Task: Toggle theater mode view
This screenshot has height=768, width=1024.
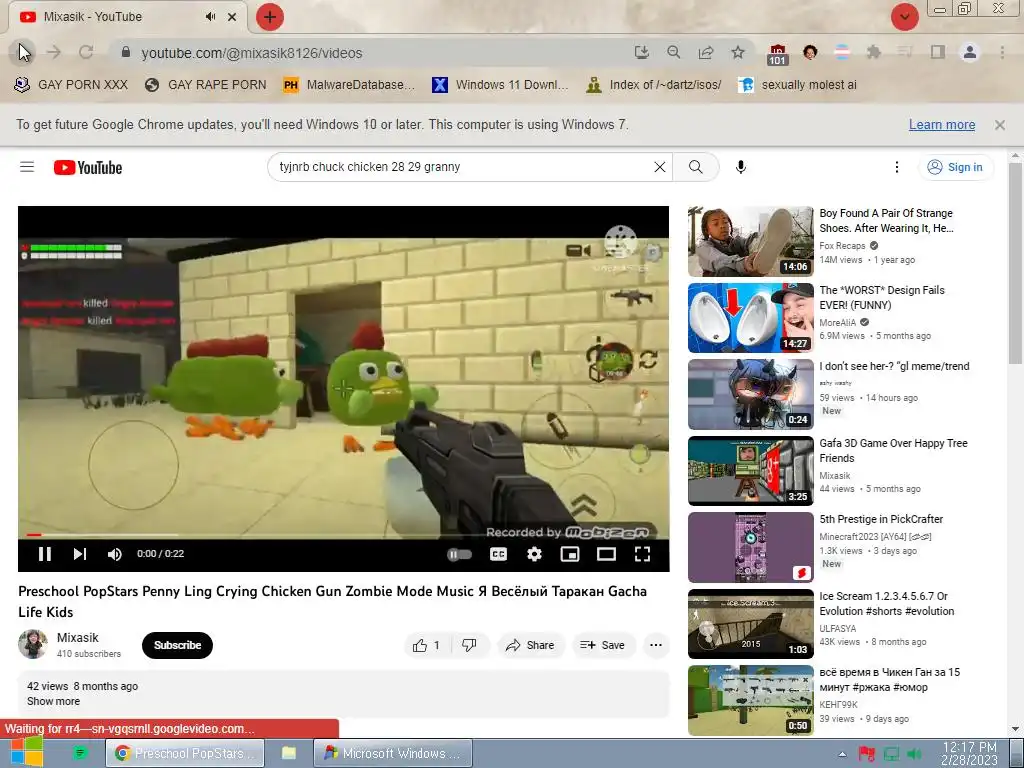Action: coord(606,554)
